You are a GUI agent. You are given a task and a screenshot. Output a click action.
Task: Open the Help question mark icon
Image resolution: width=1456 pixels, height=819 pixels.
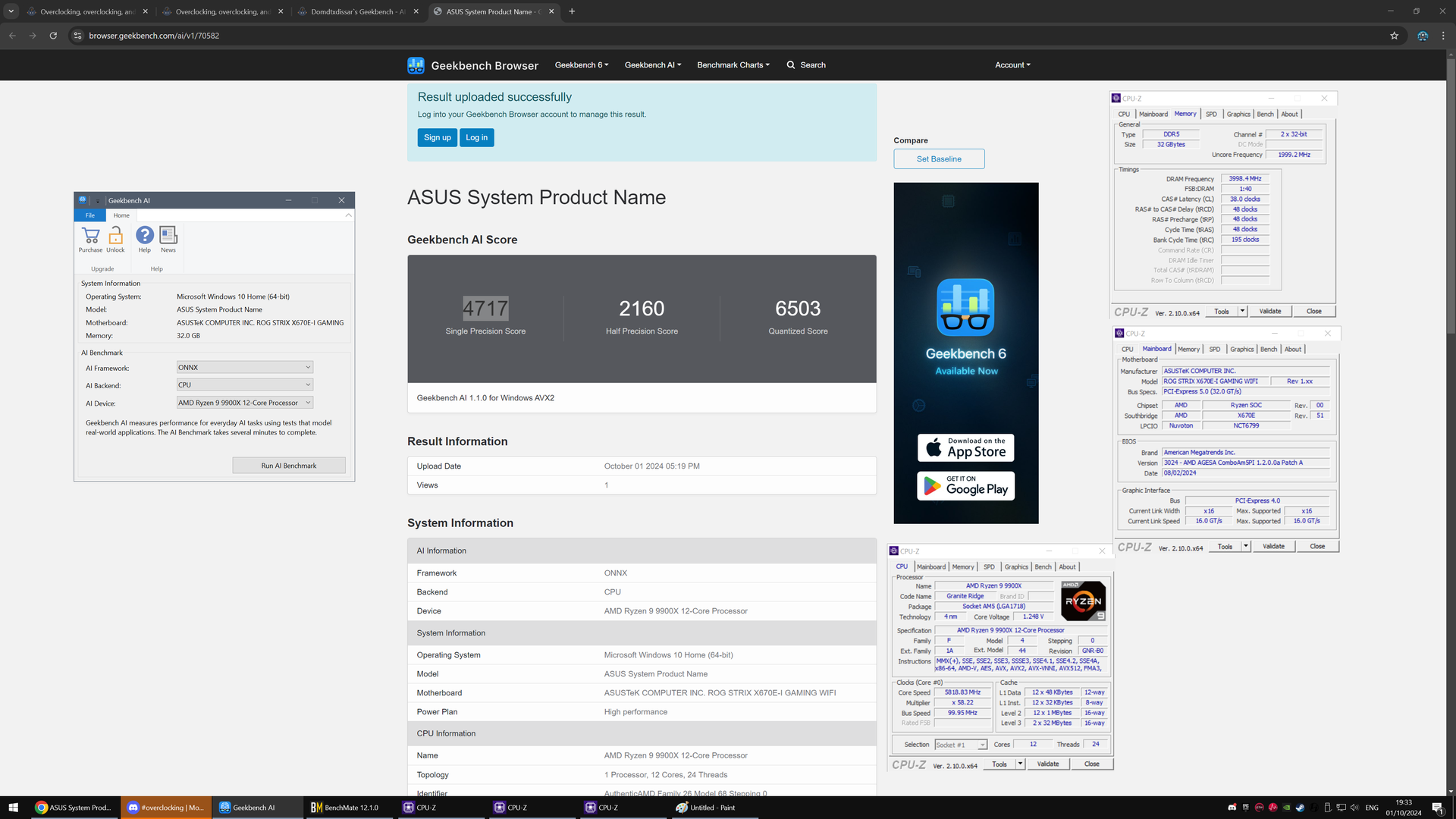tap(144, 235)
